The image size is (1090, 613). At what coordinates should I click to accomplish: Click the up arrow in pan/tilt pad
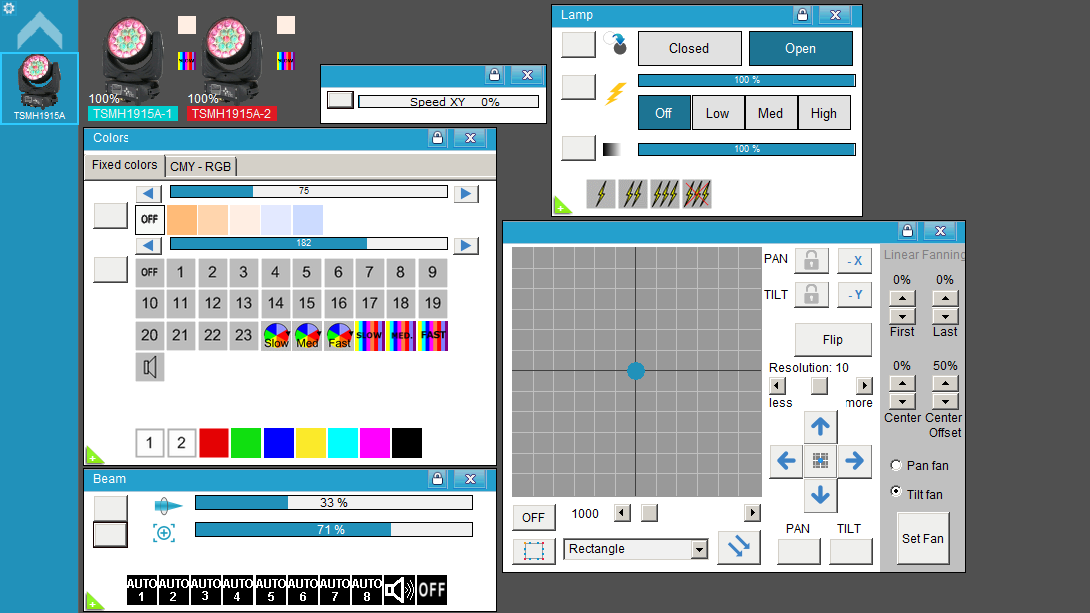[x=820, y=427]
